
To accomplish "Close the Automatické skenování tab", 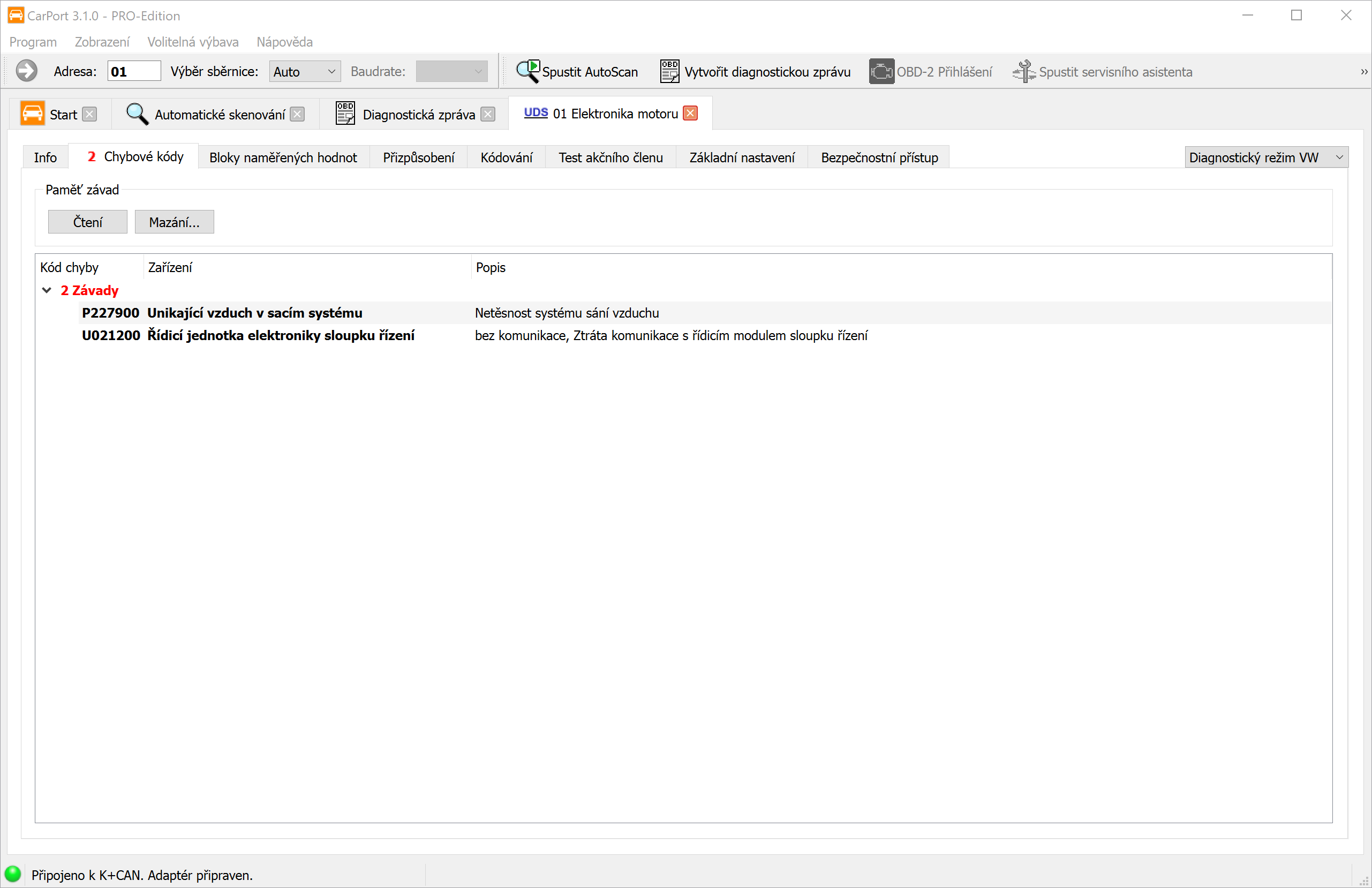I will (x=297, y=114).
